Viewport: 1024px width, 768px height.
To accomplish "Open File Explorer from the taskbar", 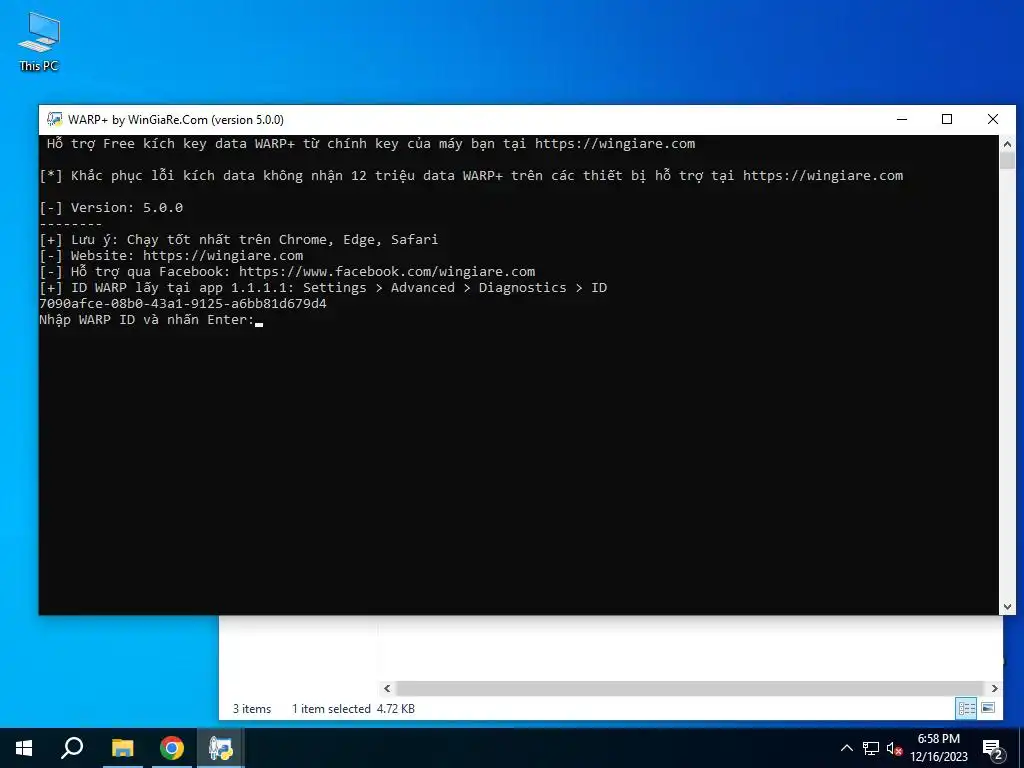I will click(x=122, y=748).
